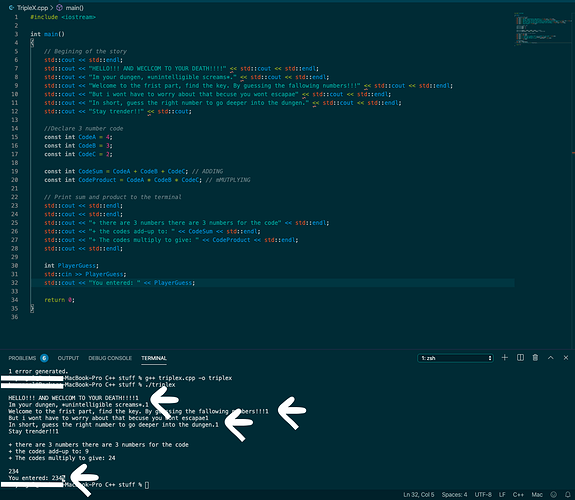Image resolution: width=575 pixels, height=500 pixels.
Task: Click "std::cin >> PlayerGuess;" line
Action: tap(85, 274)
